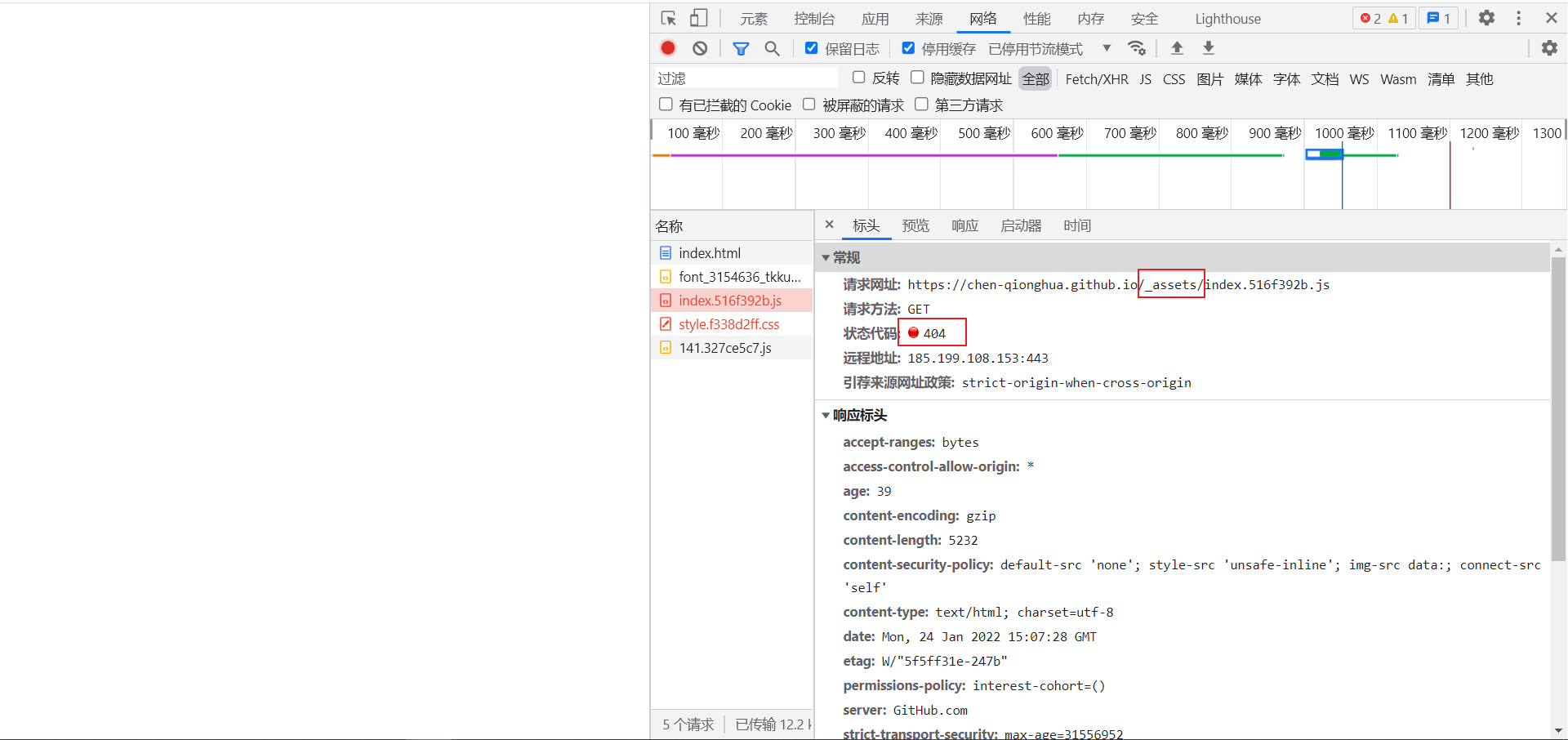Viewport: 1568px width, 740px height.
Task: Toggle the filter funnel icon
Action: (x=741, y=49)
